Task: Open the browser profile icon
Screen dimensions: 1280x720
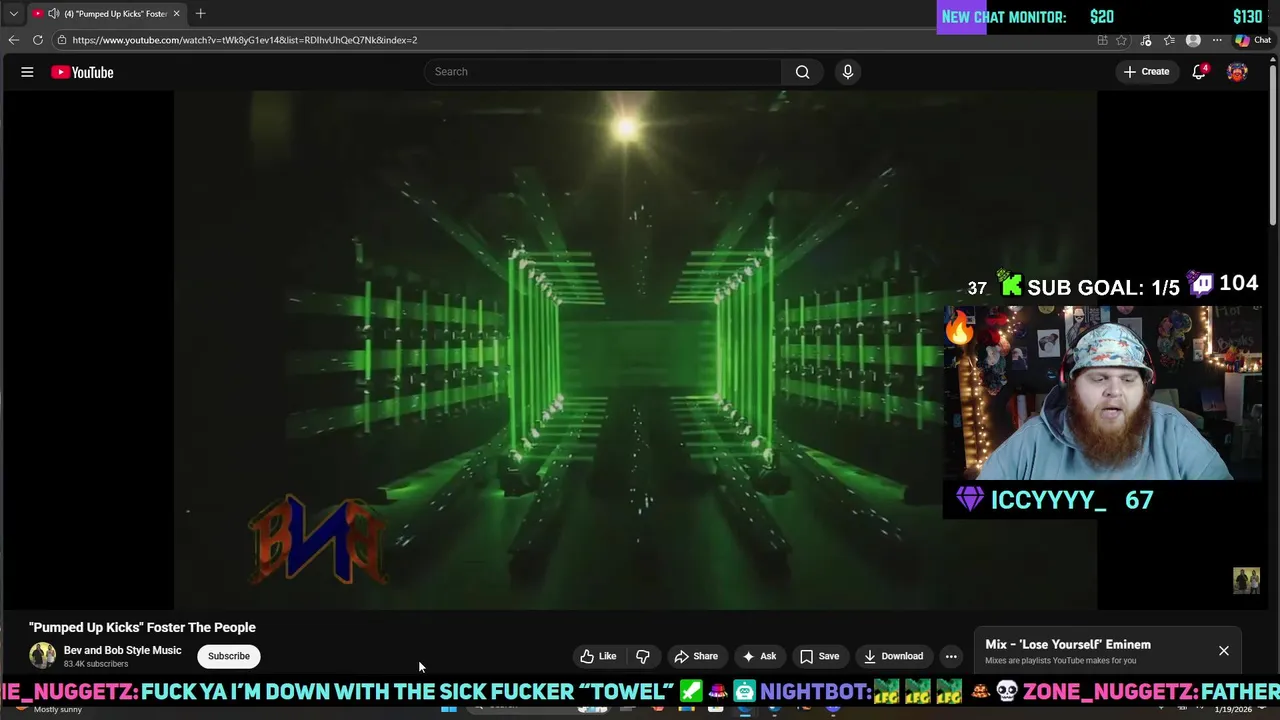Action: click(x=1193, y=40)
